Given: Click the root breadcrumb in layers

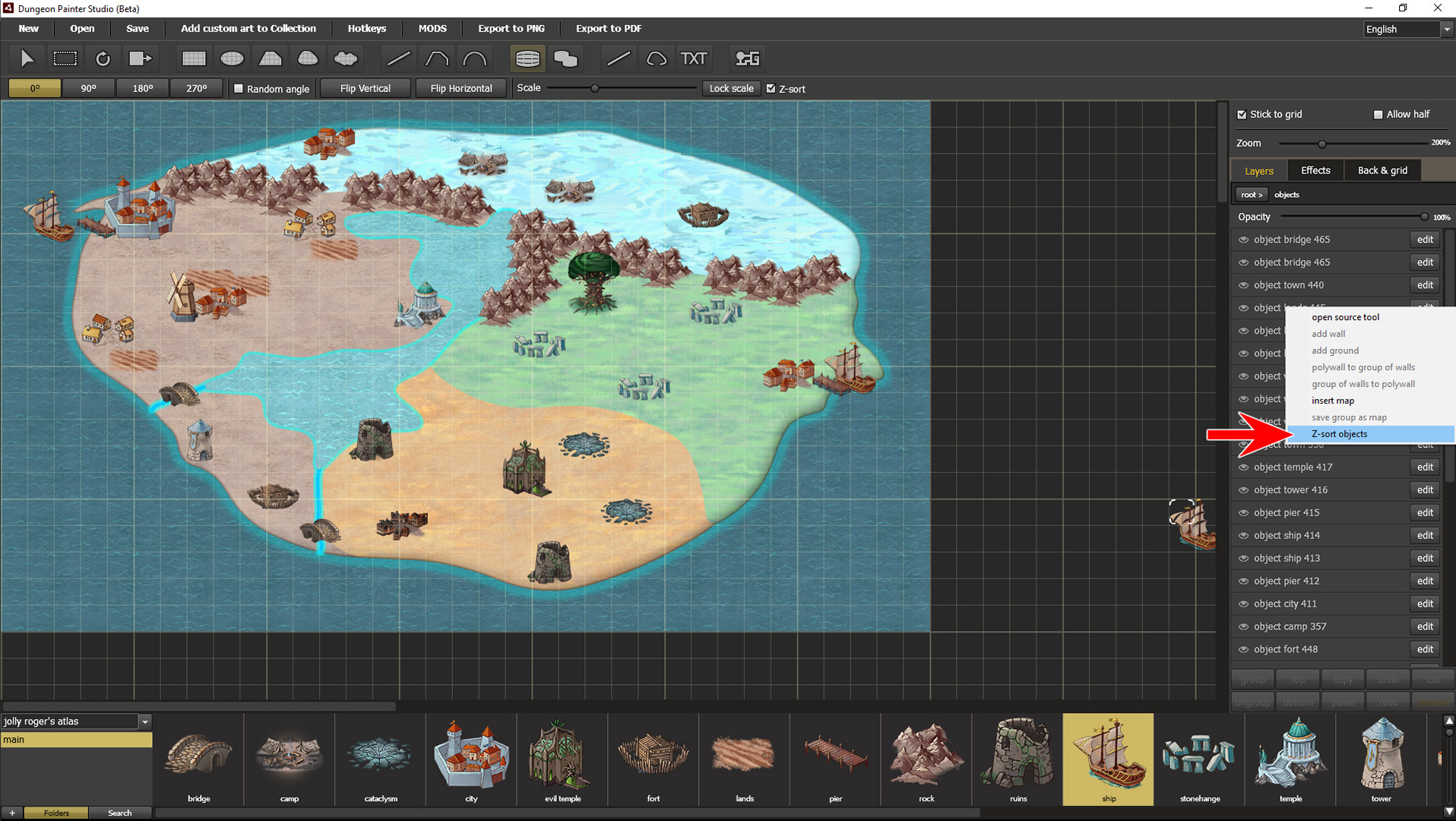Looking at the screenshot, I should tap(1250, 195).
